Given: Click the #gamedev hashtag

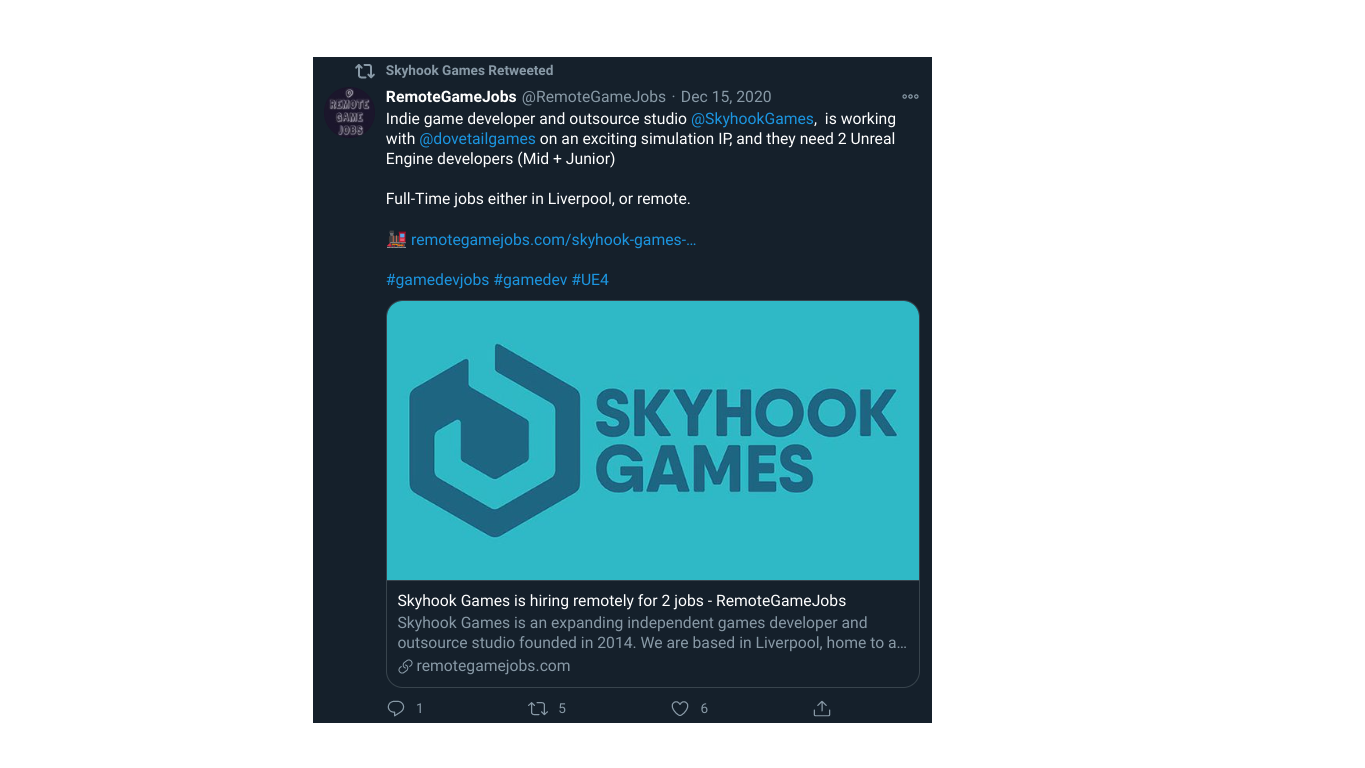Looking at the screenshot, I should (x=530, y=280).
